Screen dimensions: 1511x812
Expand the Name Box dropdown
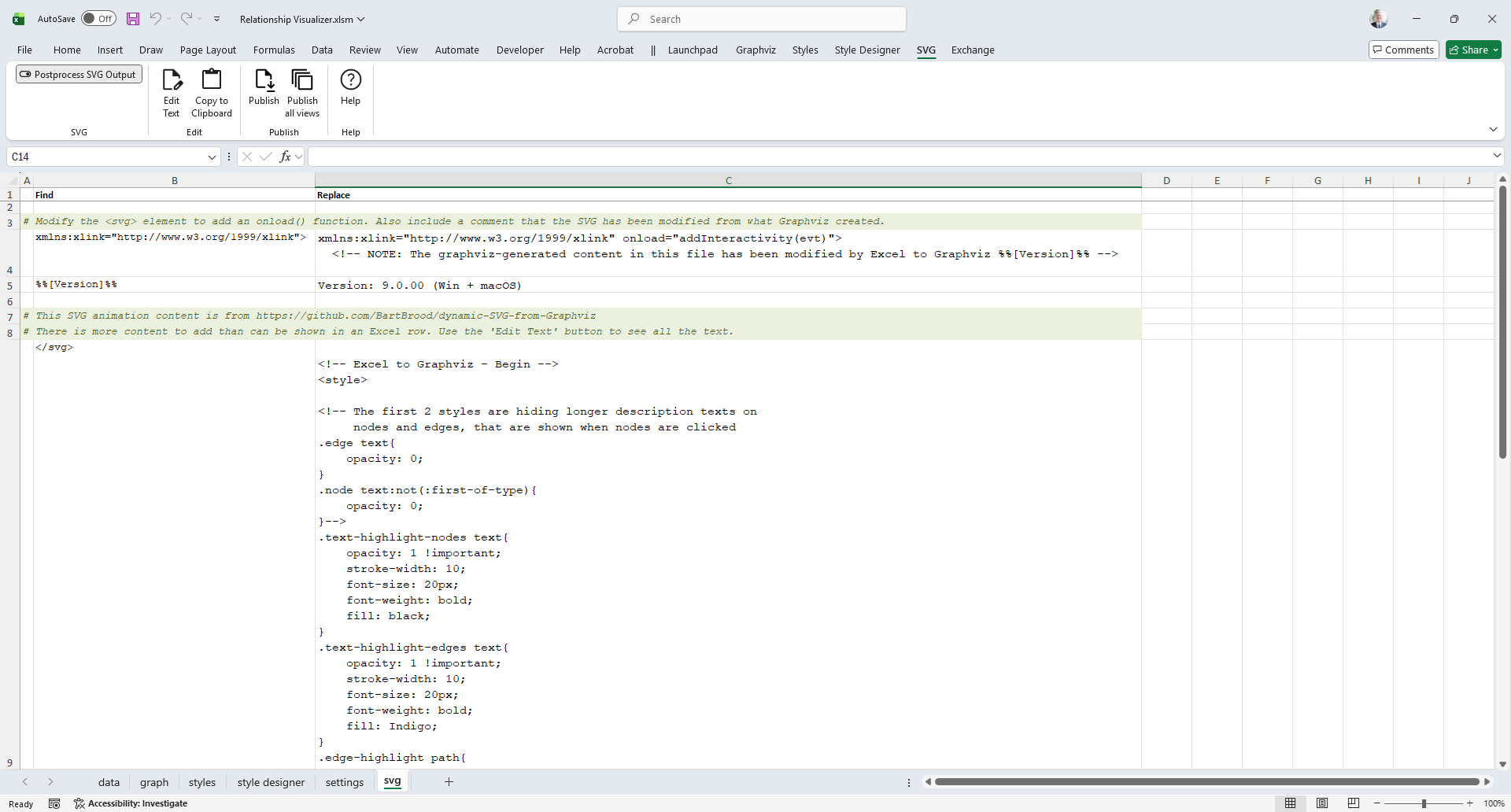coord(212,157)
